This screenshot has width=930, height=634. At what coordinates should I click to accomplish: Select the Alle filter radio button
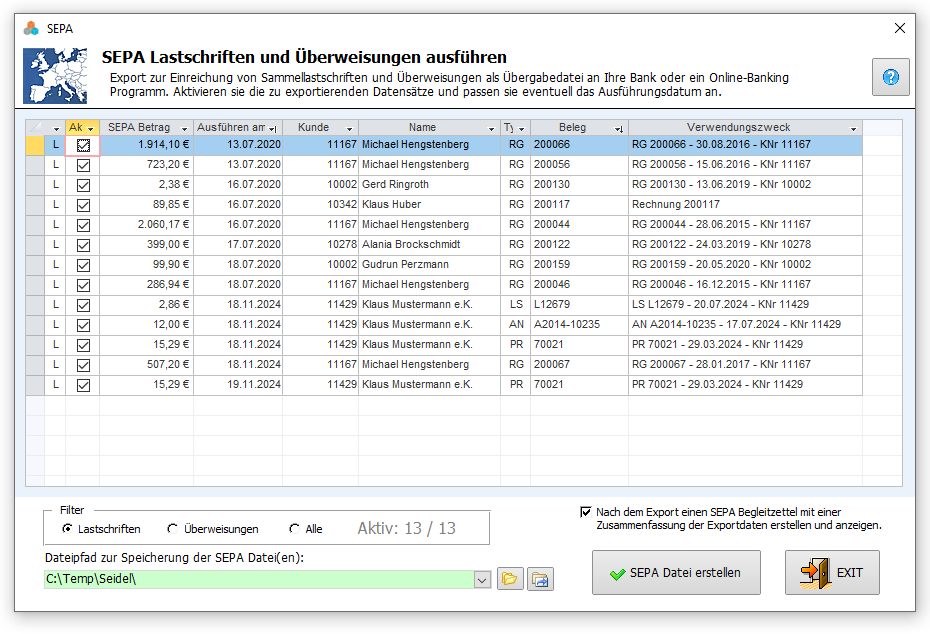pos(294,528)
